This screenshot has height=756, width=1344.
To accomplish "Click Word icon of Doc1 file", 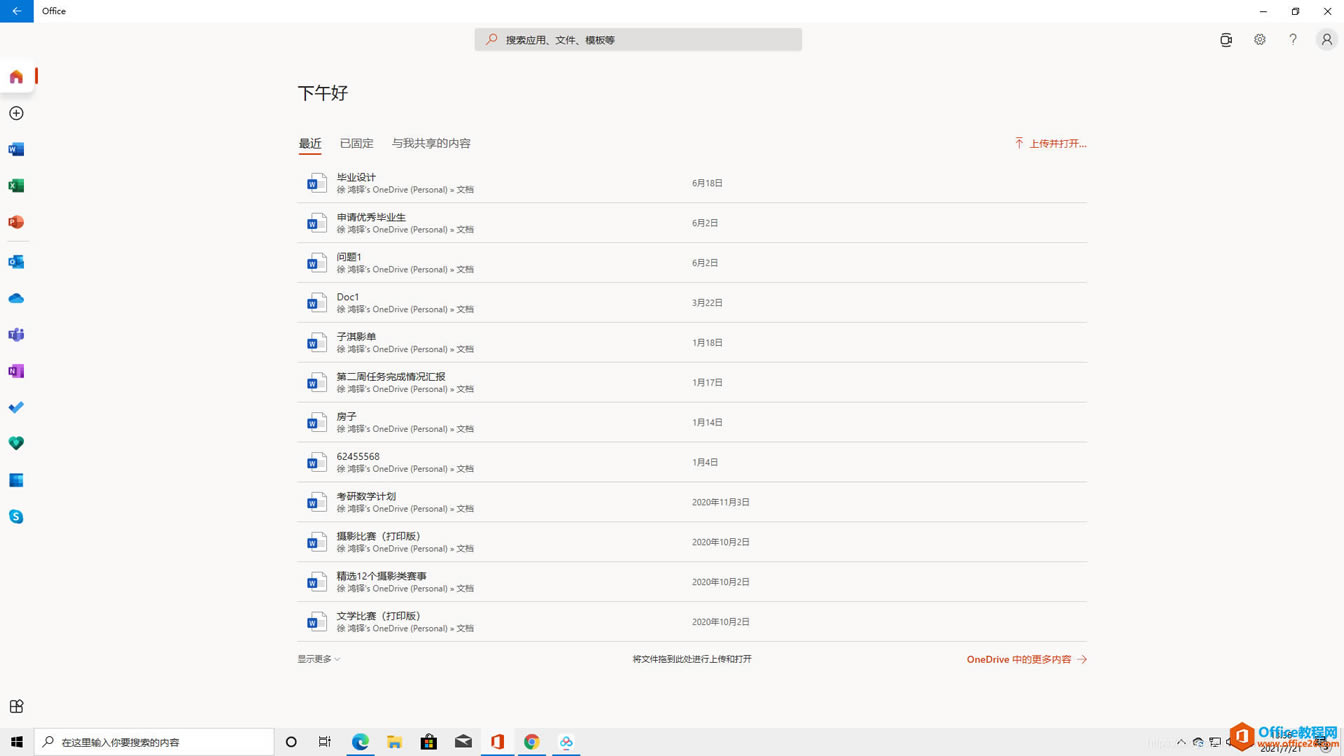I will pos(317,303).
